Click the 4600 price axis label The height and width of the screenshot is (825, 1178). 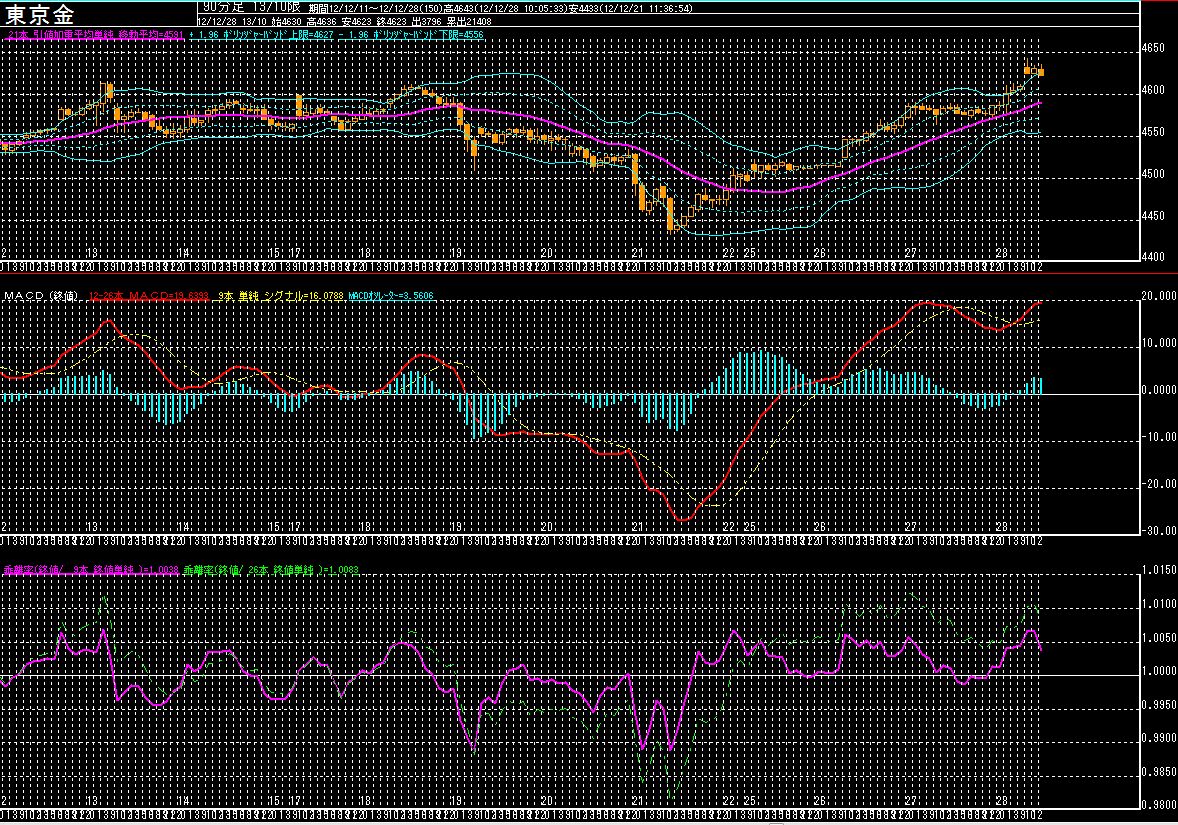point(1153,90)
